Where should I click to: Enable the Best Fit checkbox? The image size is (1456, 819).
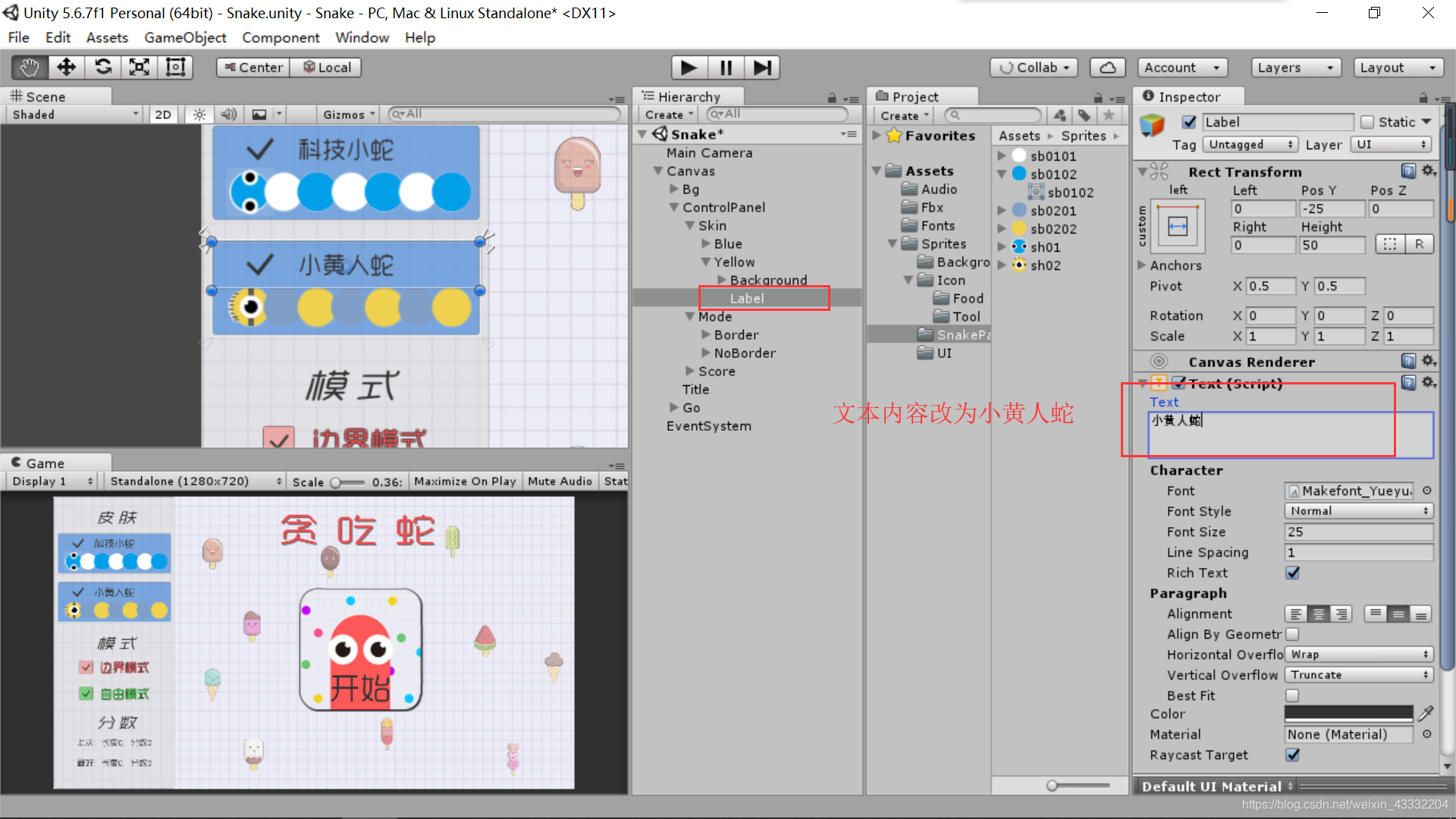(x=1293, y=695)
